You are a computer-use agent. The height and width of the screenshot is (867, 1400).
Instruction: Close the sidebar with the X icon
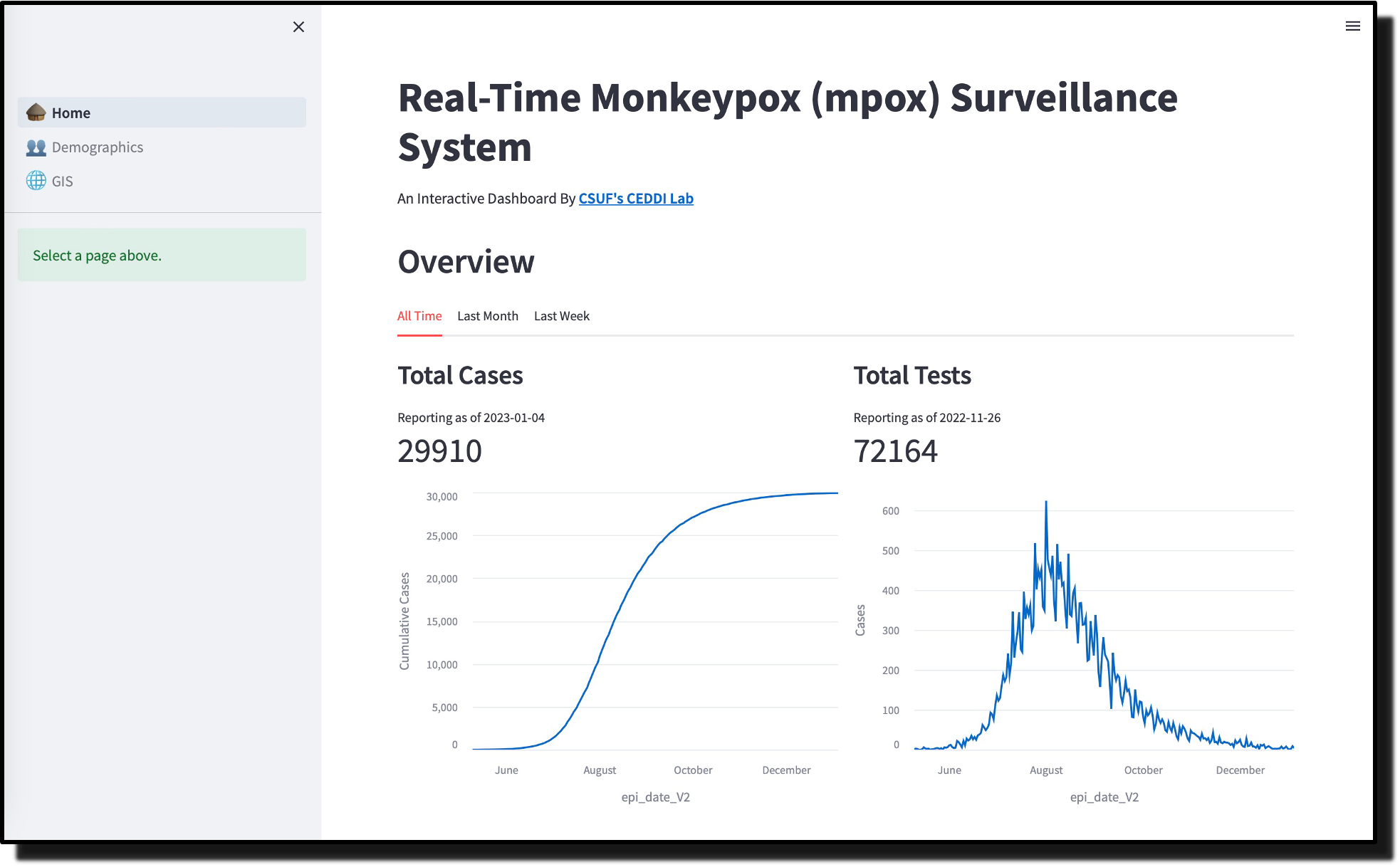click(x=298, y=27)
